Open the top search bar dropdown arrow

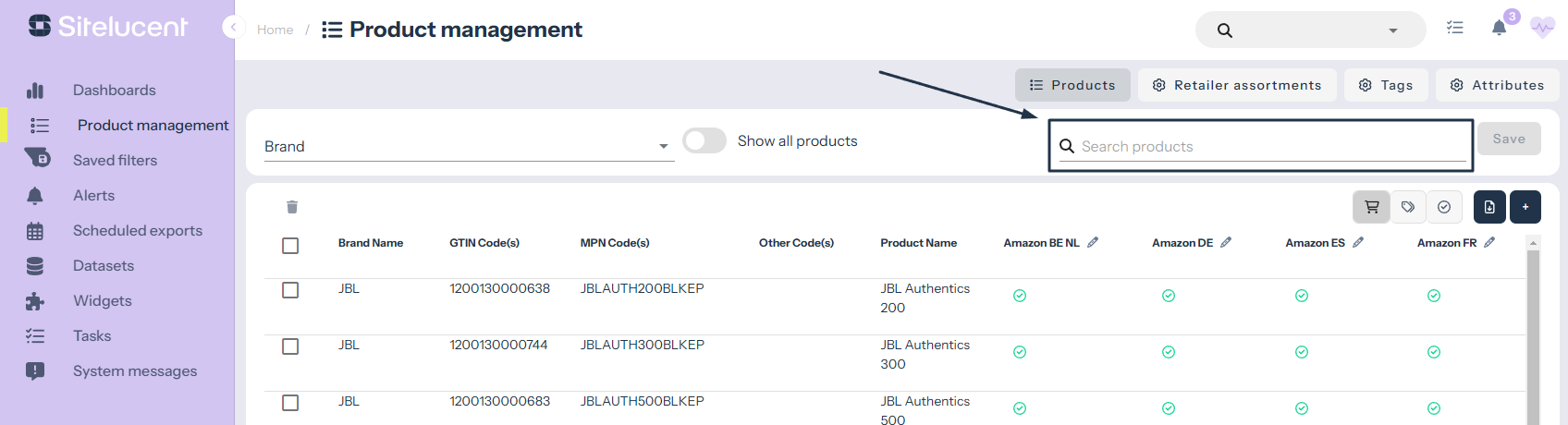(x=1392, y=30)
